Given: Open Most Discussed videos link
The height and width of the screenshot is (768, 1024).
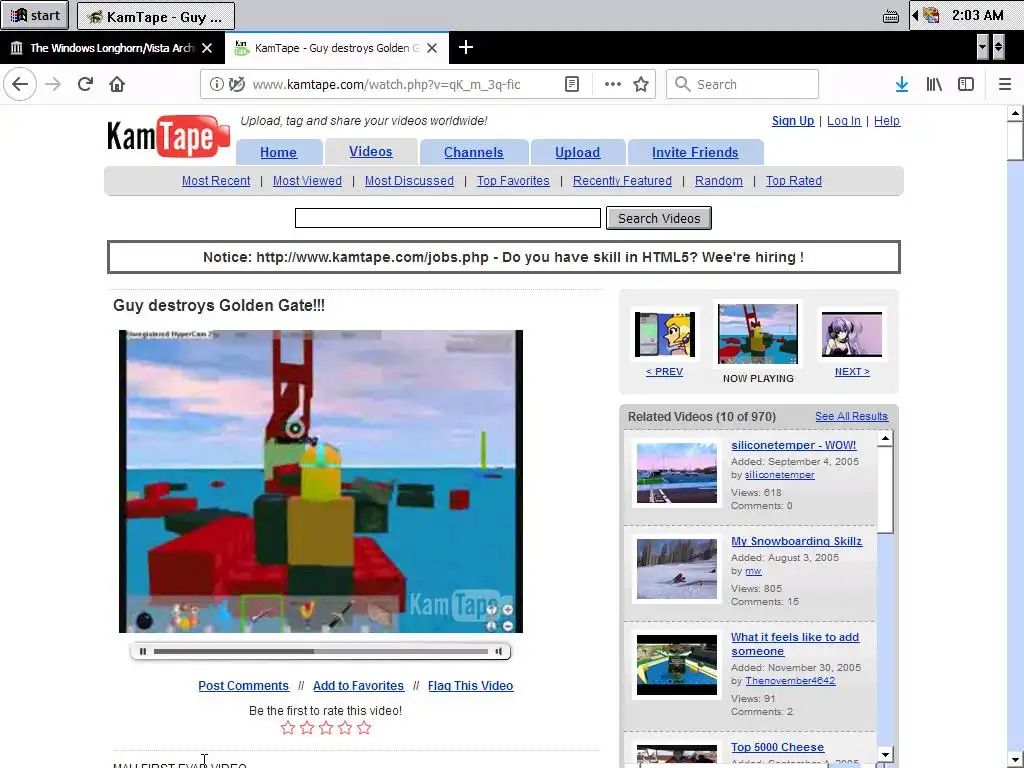Looking at the screenshot, I should pyautogui.click(x=409, y=181).
